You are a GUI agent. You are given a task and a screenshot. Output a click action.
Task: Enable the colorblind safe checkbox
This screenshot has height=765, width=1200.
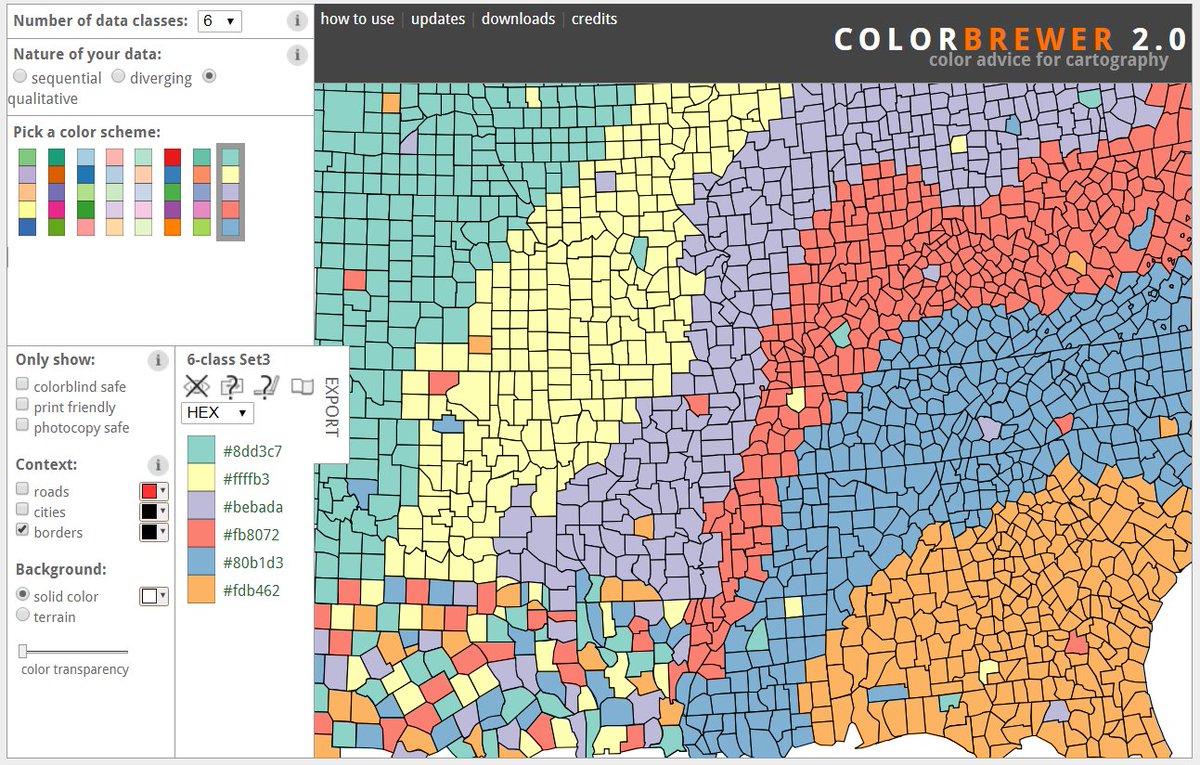pos(22,385)
